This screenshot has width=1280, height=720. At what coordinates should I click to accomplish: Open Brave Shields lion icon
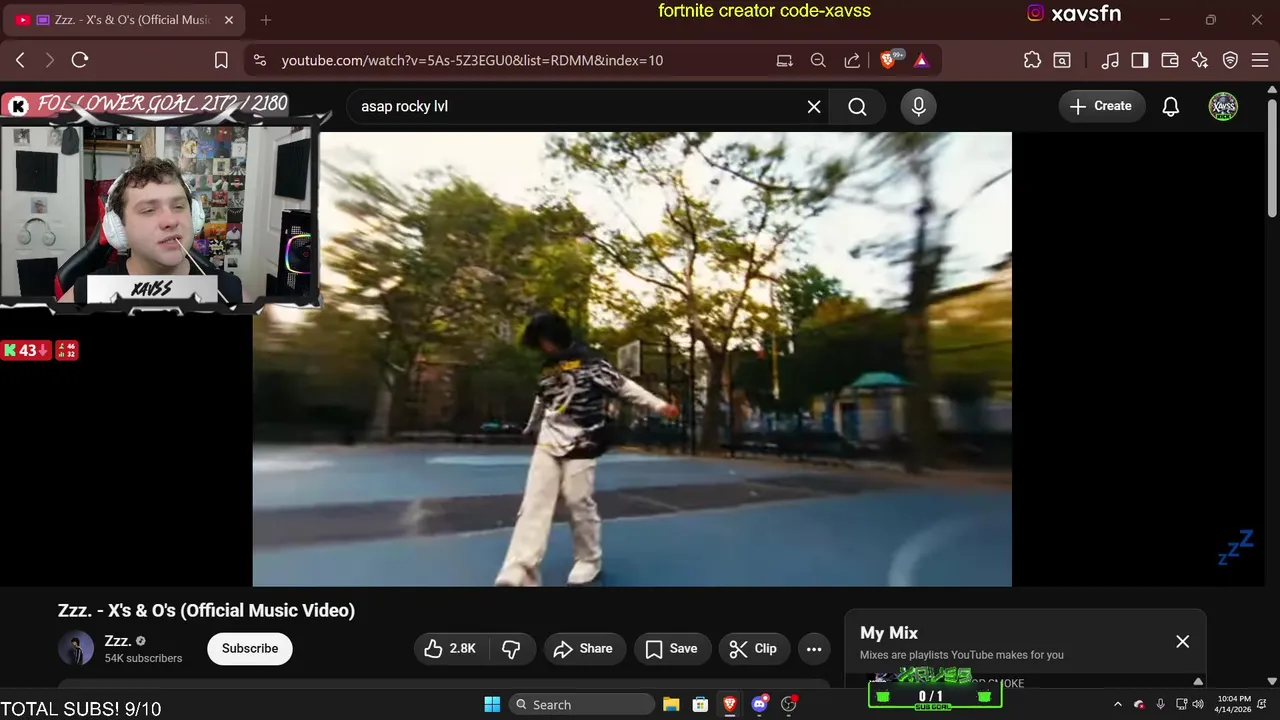tap(888, 60)
